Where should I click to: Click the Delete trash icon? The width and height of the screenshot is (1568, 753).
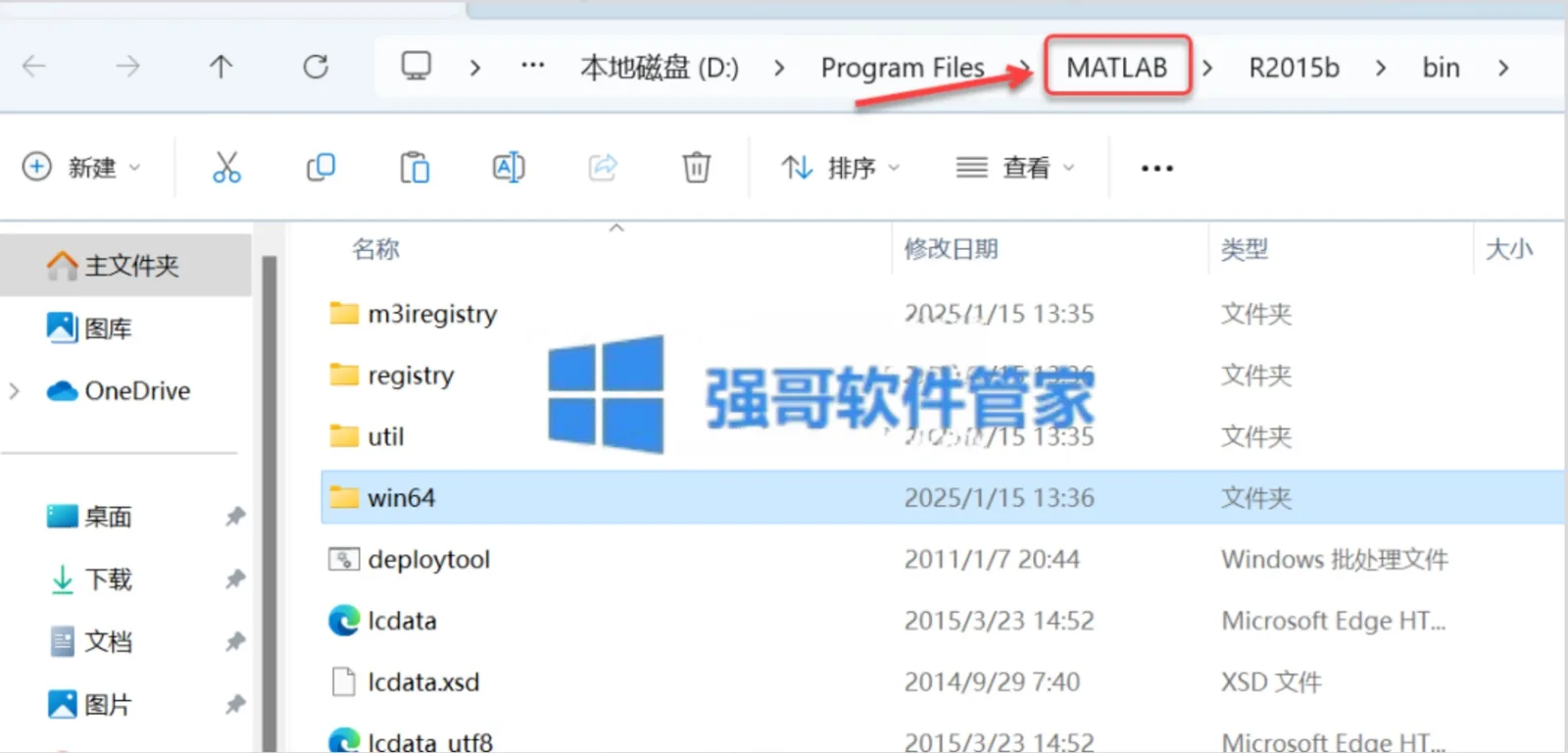tap(697, 168)
